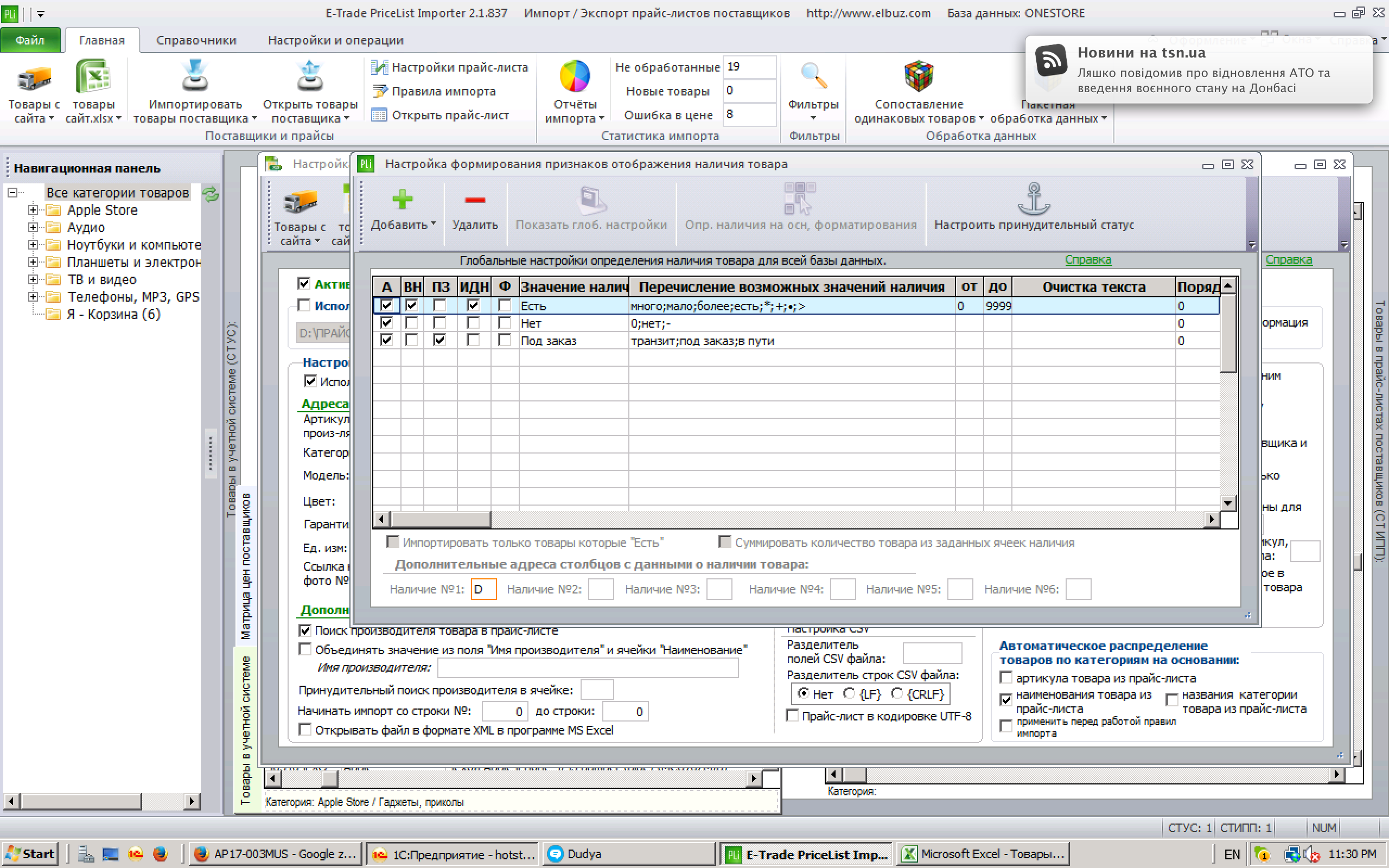Click the 1C icon in quick launch

point(136,854)
